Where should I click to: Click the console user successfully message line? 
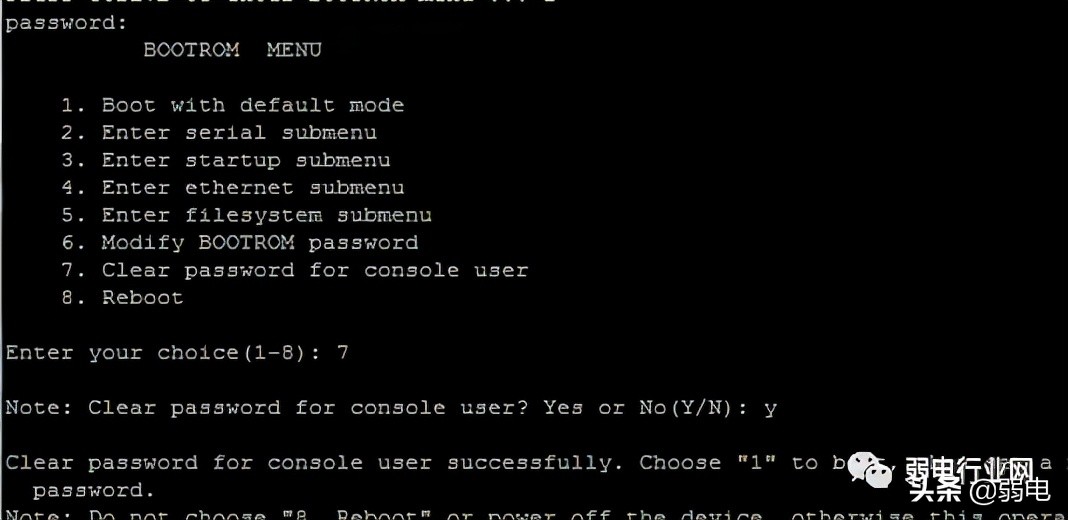[x=534, y=463]
